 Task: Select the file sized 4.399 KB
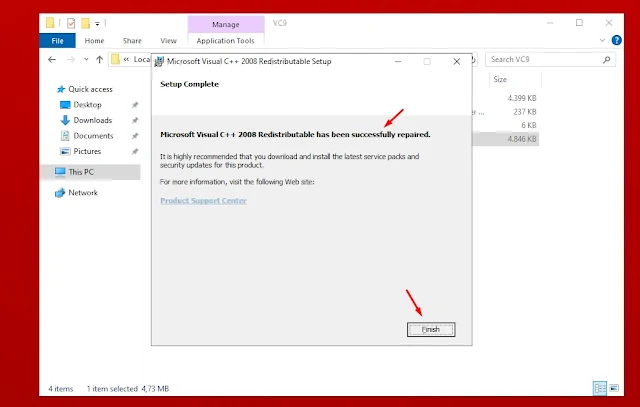coord(522,98)
